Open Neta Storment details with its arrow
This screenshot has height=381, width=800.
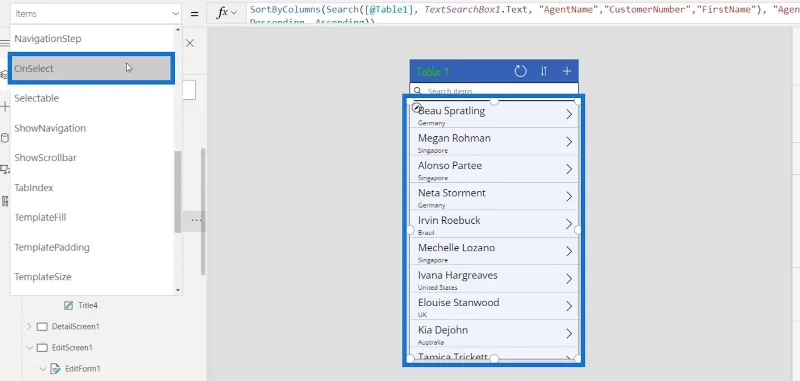(569, 197)
